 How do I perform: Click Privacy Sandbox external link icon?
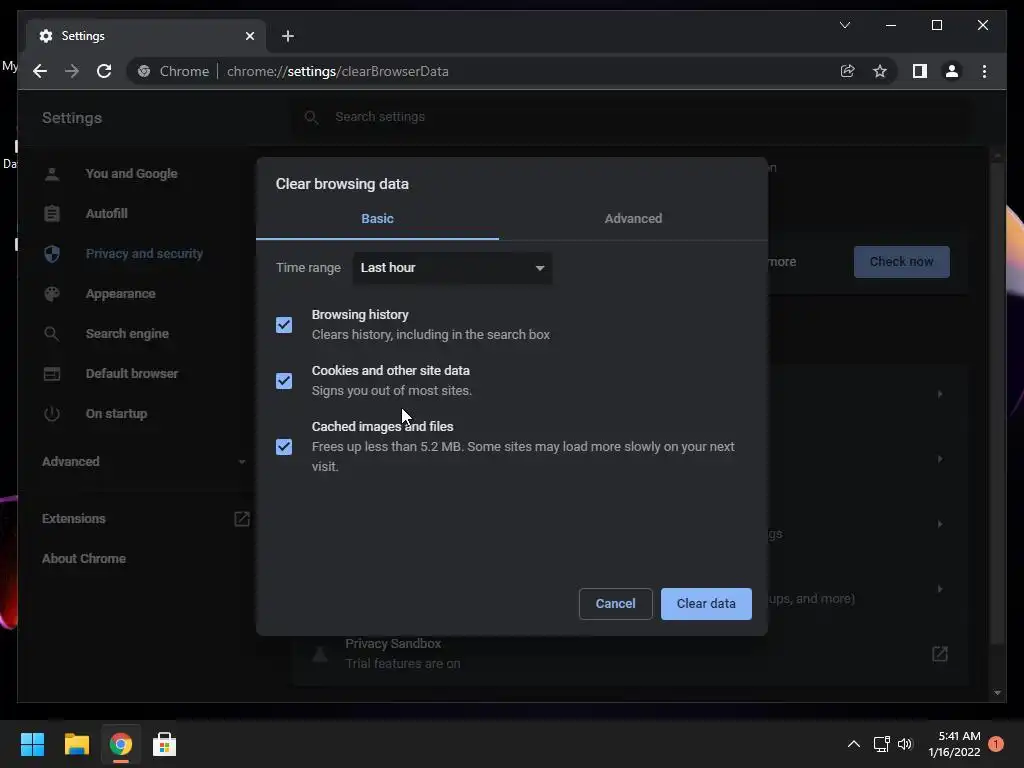(940, 654)
